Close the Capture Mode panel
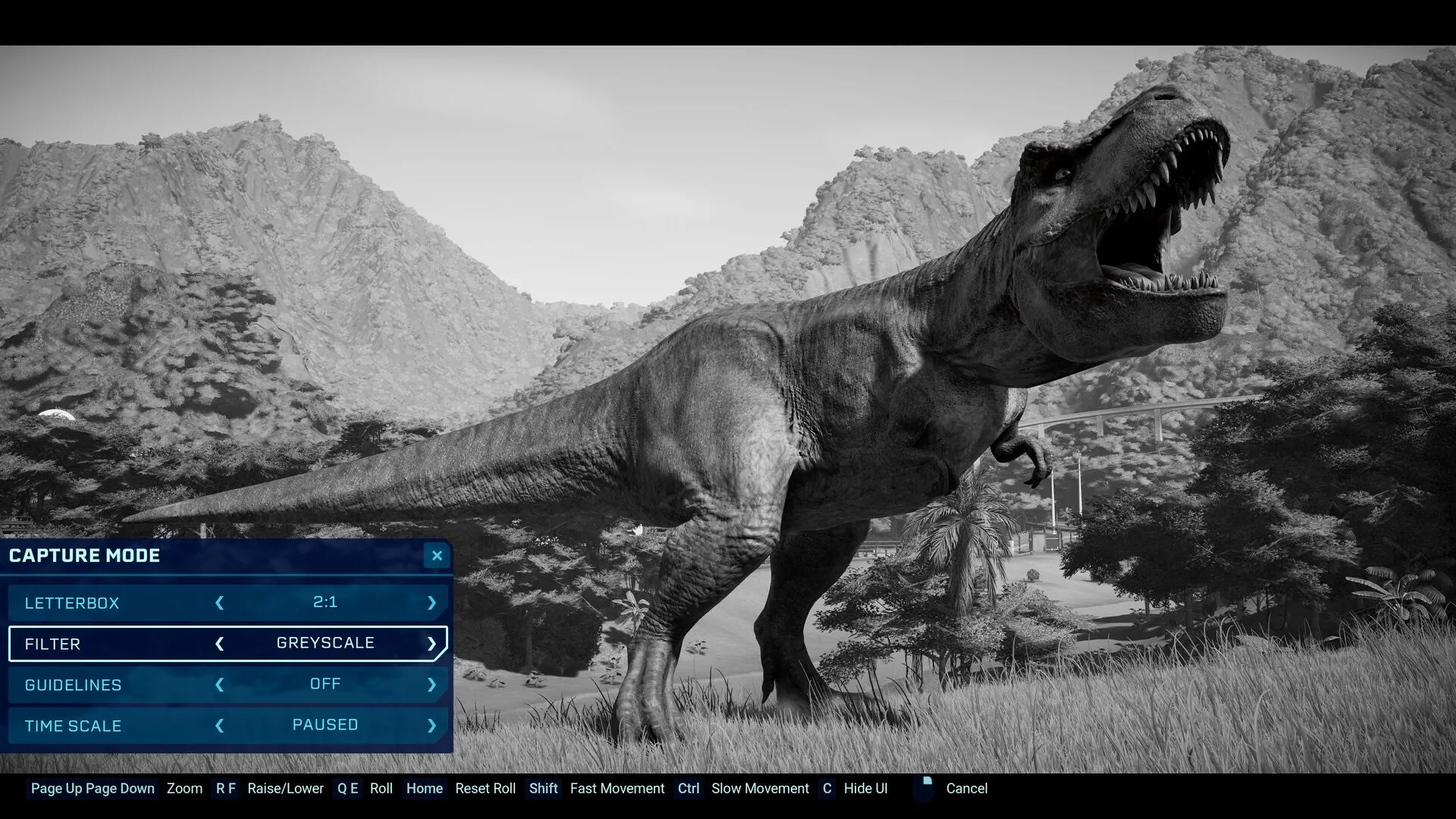 point(437,556)
